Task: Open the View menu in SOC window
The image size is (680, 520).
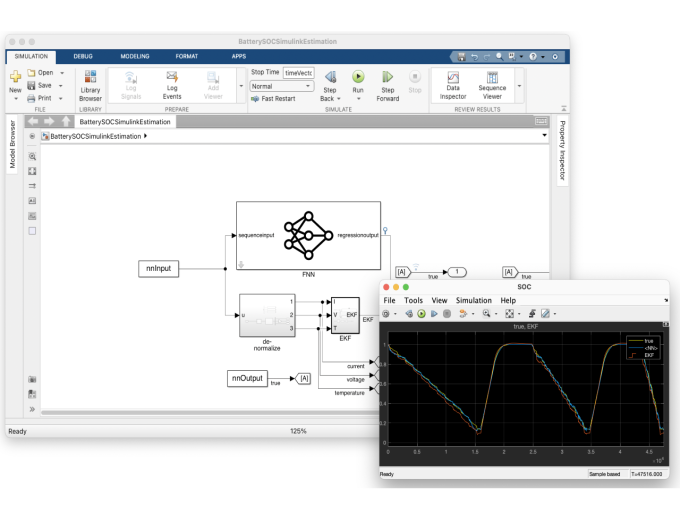Action: (x=439, y=300)
